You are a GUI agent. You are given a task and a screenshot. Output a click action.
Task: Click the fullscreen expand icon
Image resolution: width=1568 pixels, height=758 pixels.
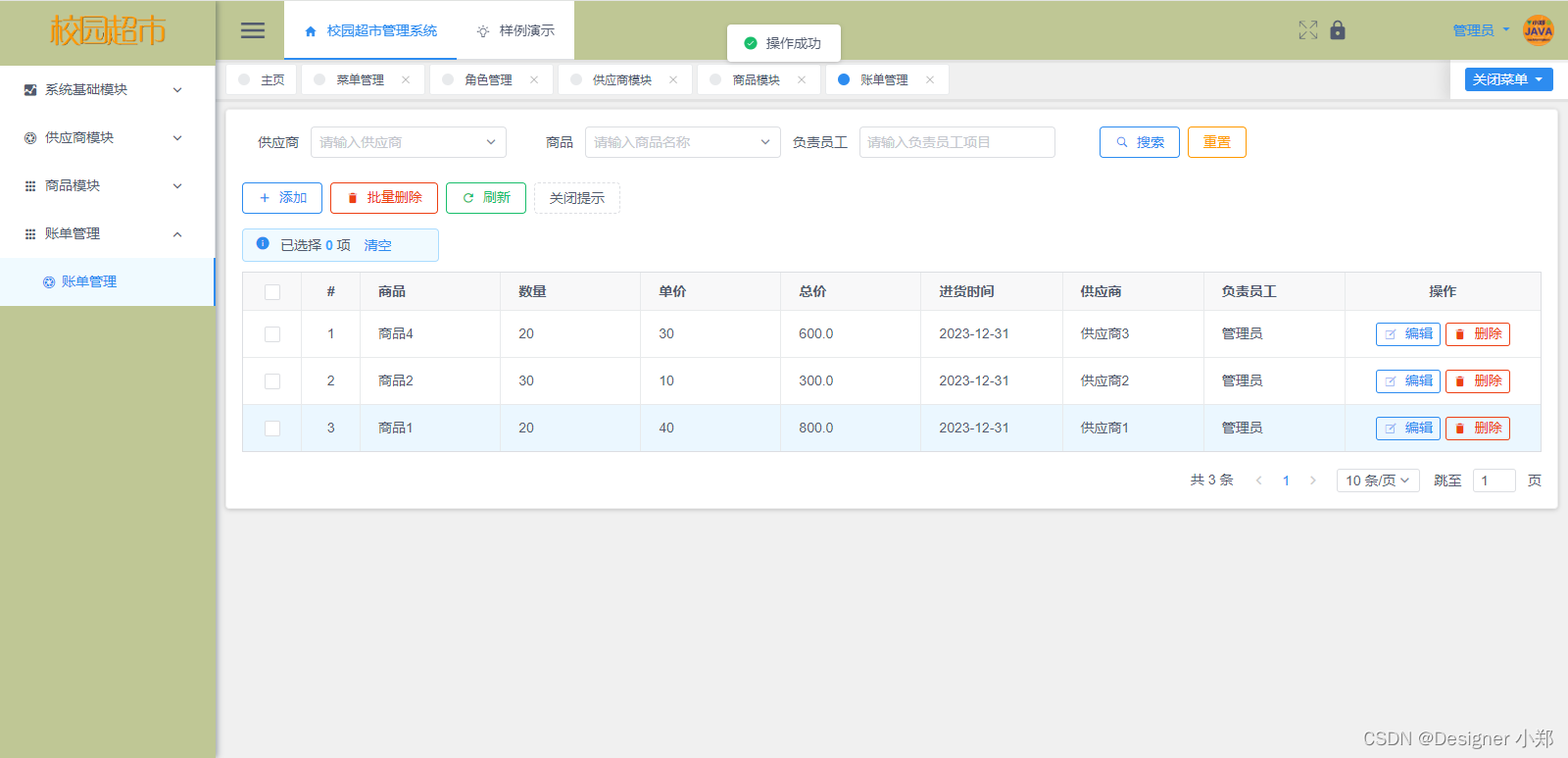click(x=1308, y=30)
